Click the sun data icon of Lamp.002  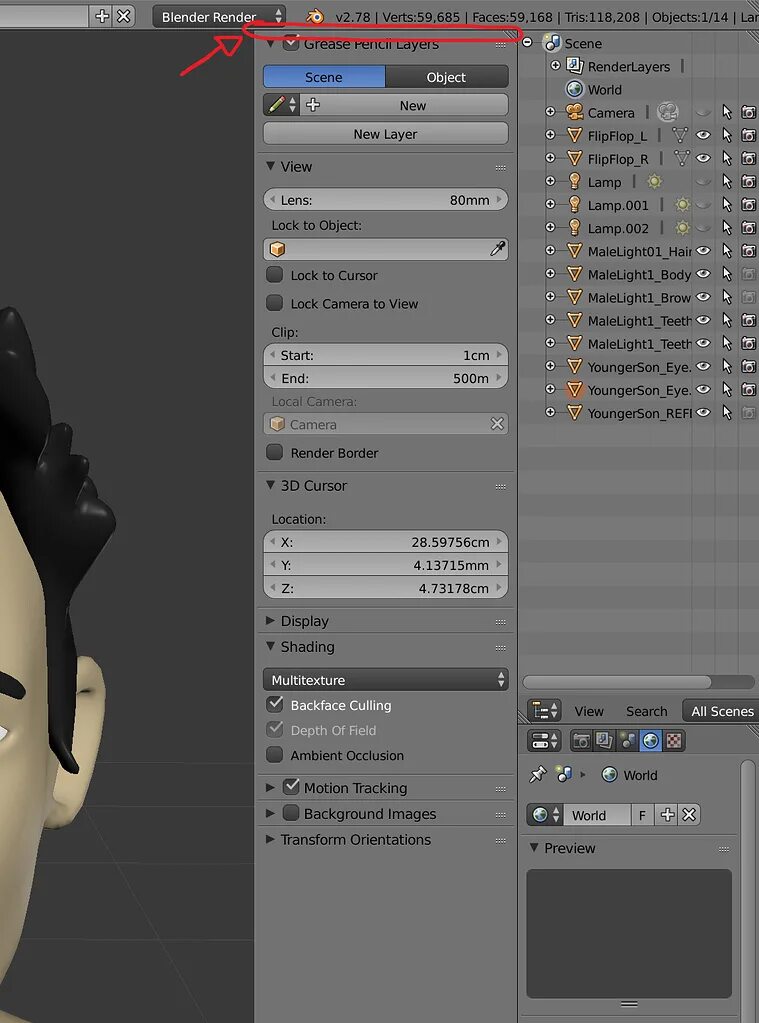(683, 228)
